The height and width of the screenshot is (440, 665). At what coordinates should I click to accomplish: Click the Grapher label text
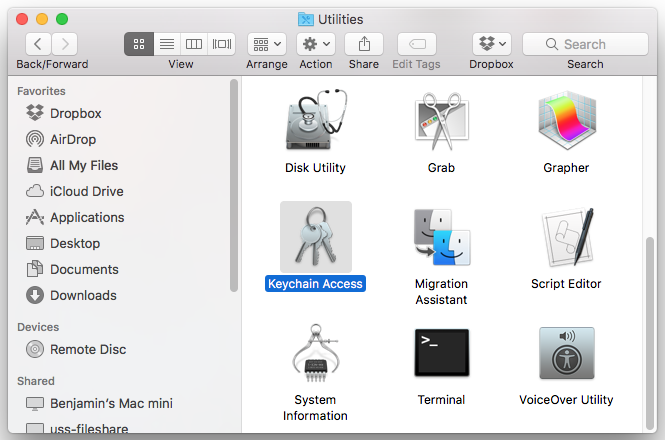(566, 168)
